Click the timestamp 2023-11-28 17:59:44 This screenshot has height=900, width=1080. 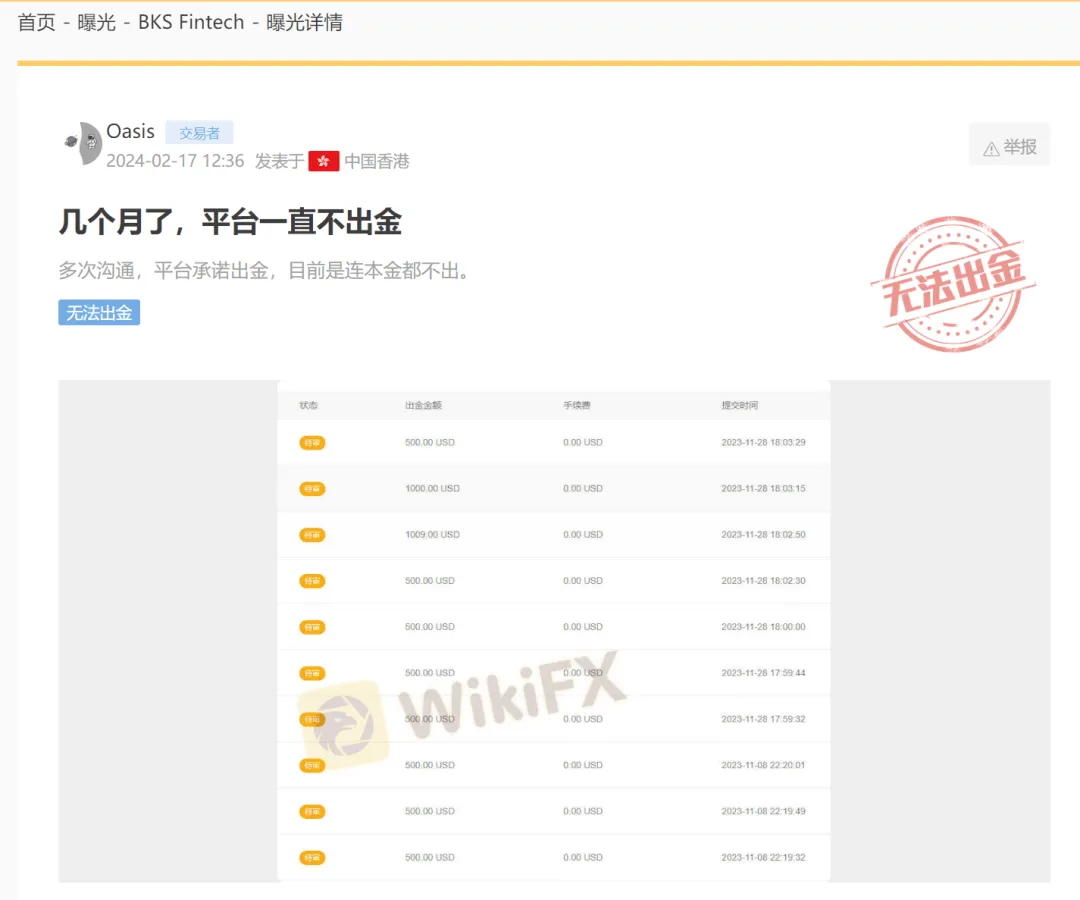[x=763, y=673]
